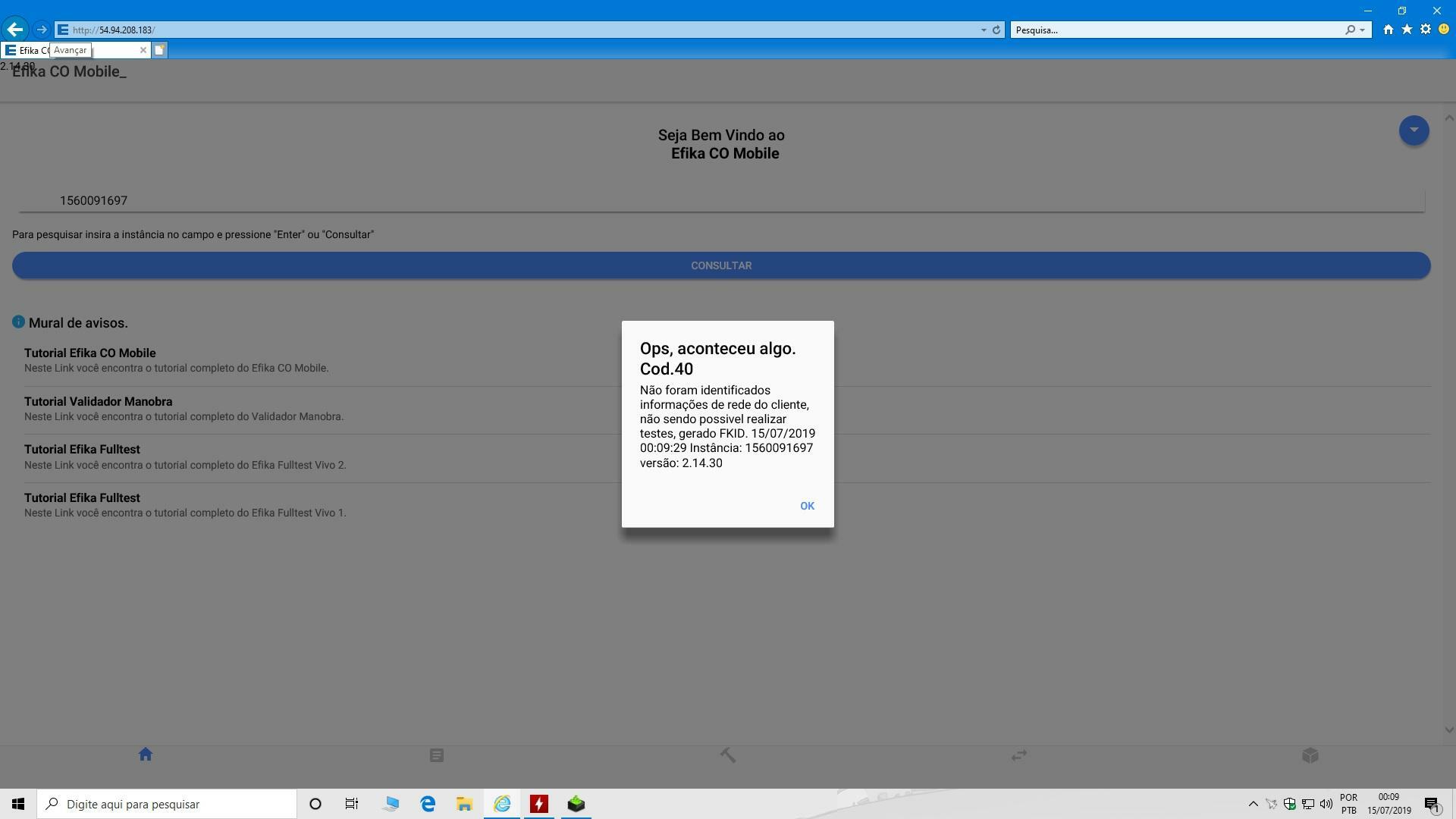Select the Efika CO tab

(x=74, y=50)
